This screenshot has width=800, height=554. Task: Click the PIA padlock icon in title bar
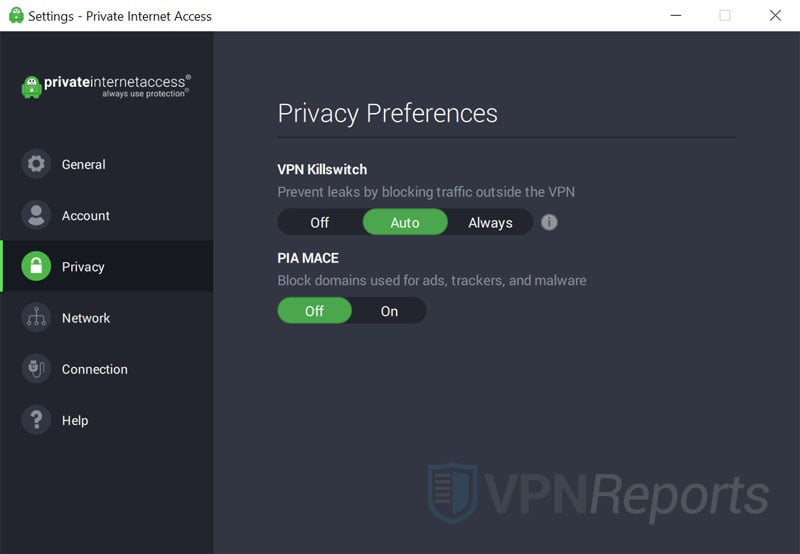[15, 16]
